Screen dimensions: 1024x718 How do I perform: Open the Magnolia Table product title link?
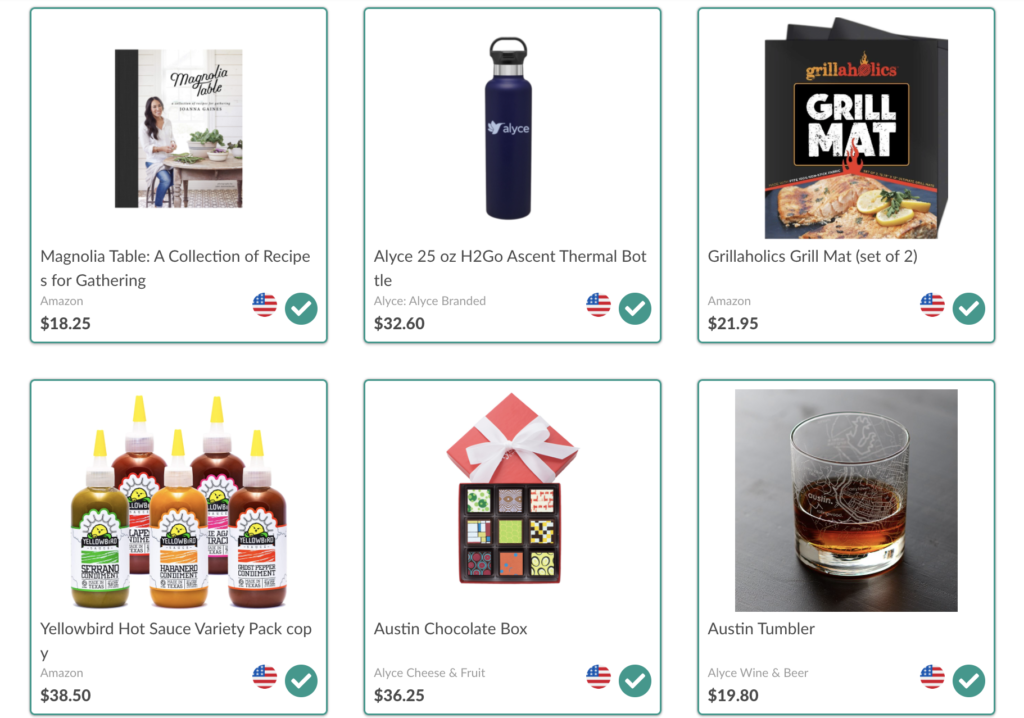[175, 267]
